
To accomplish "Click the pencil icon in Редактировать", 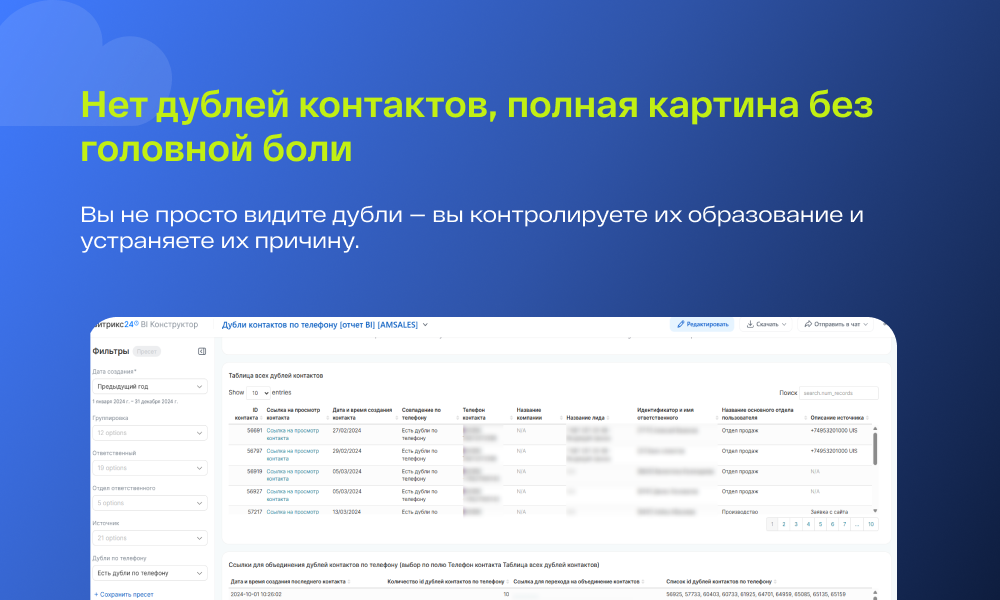I will click(680, 325).
